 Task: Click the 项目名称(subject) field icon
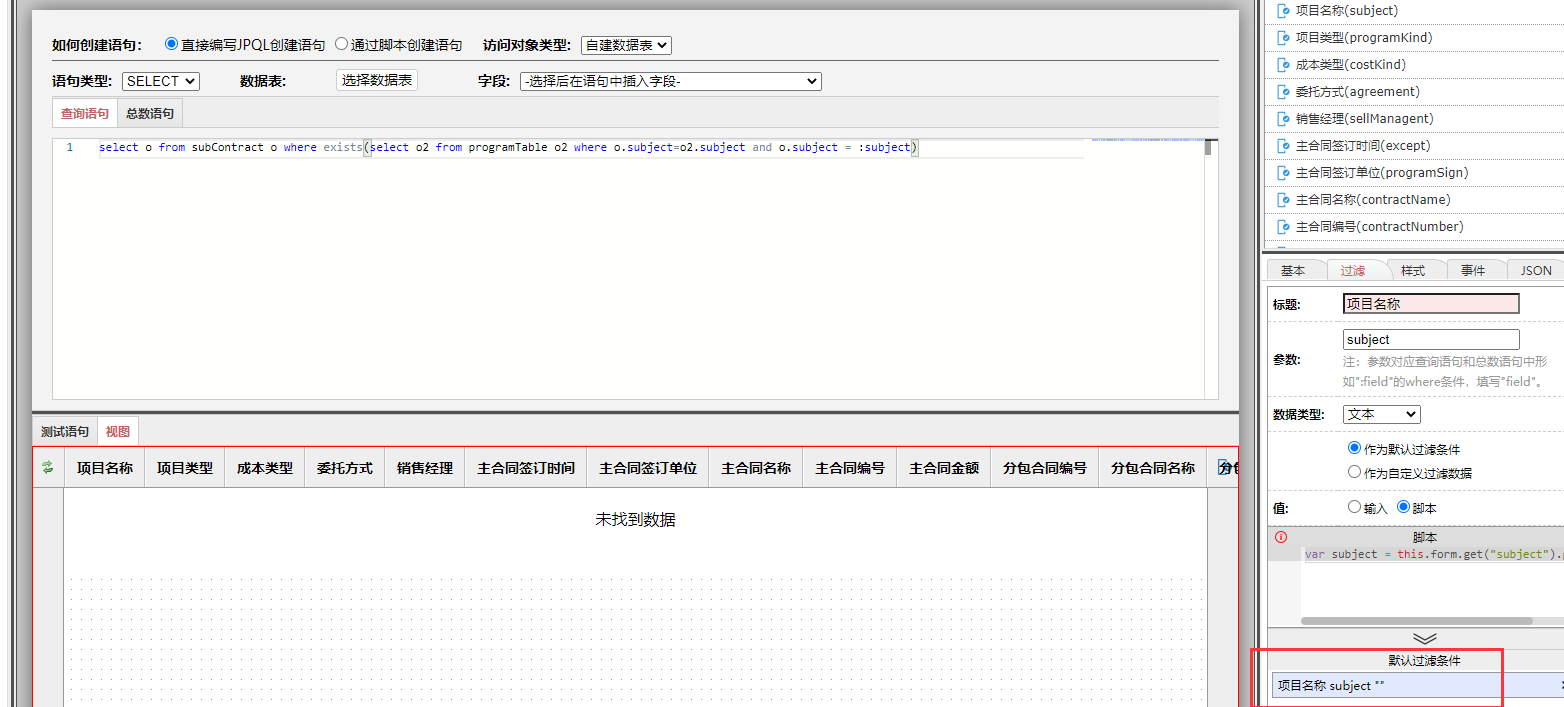point(1283,11)
